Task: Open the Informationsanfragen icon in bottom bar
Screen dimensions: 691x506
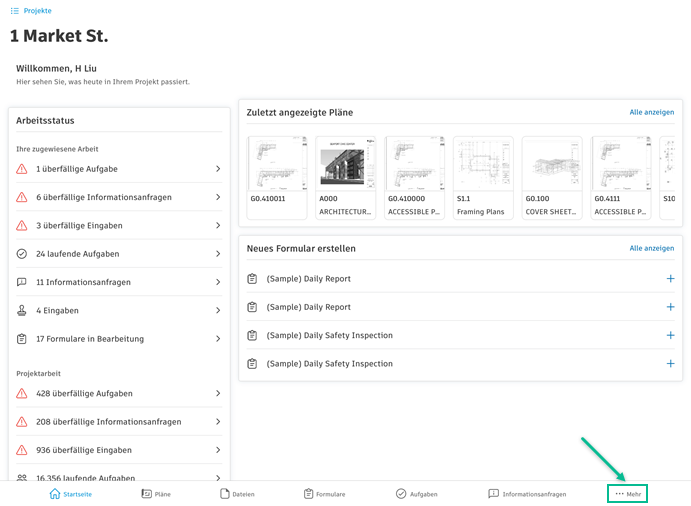Action: point(493,494)
